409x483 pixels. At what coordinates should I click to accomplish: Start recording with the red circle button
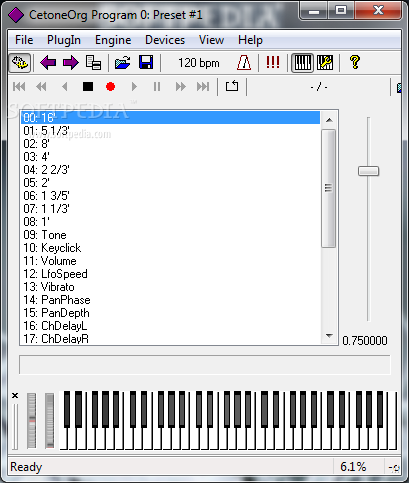coord(110,87)
